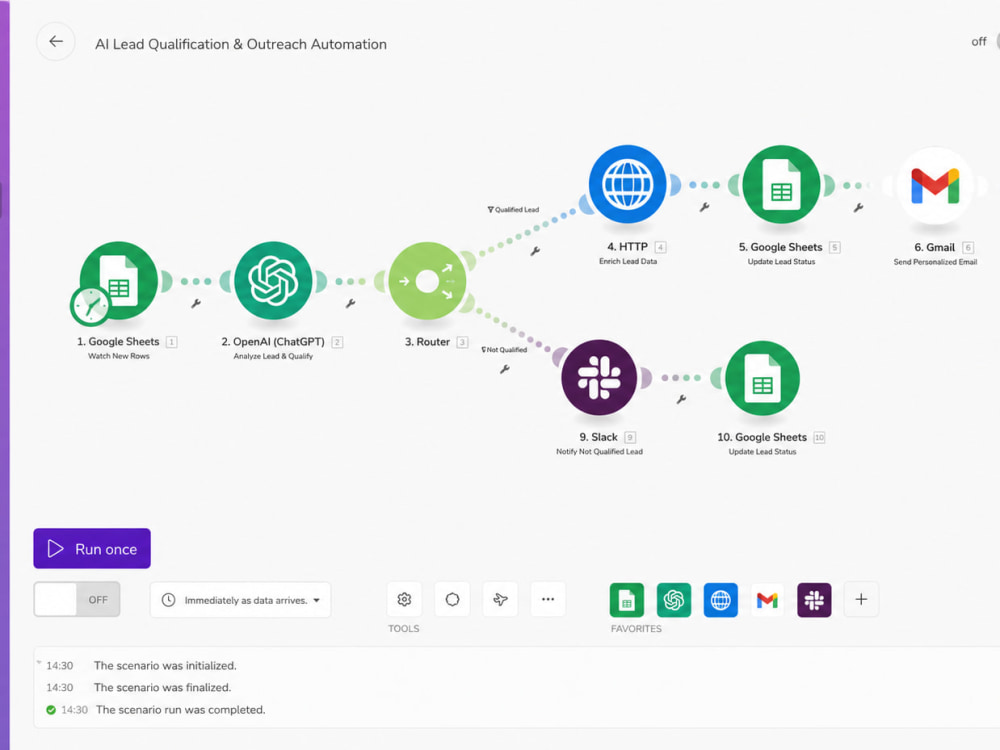Click the Watch New Rows caption
This screenshot has width=1000, height=750.
pos(119,357)
